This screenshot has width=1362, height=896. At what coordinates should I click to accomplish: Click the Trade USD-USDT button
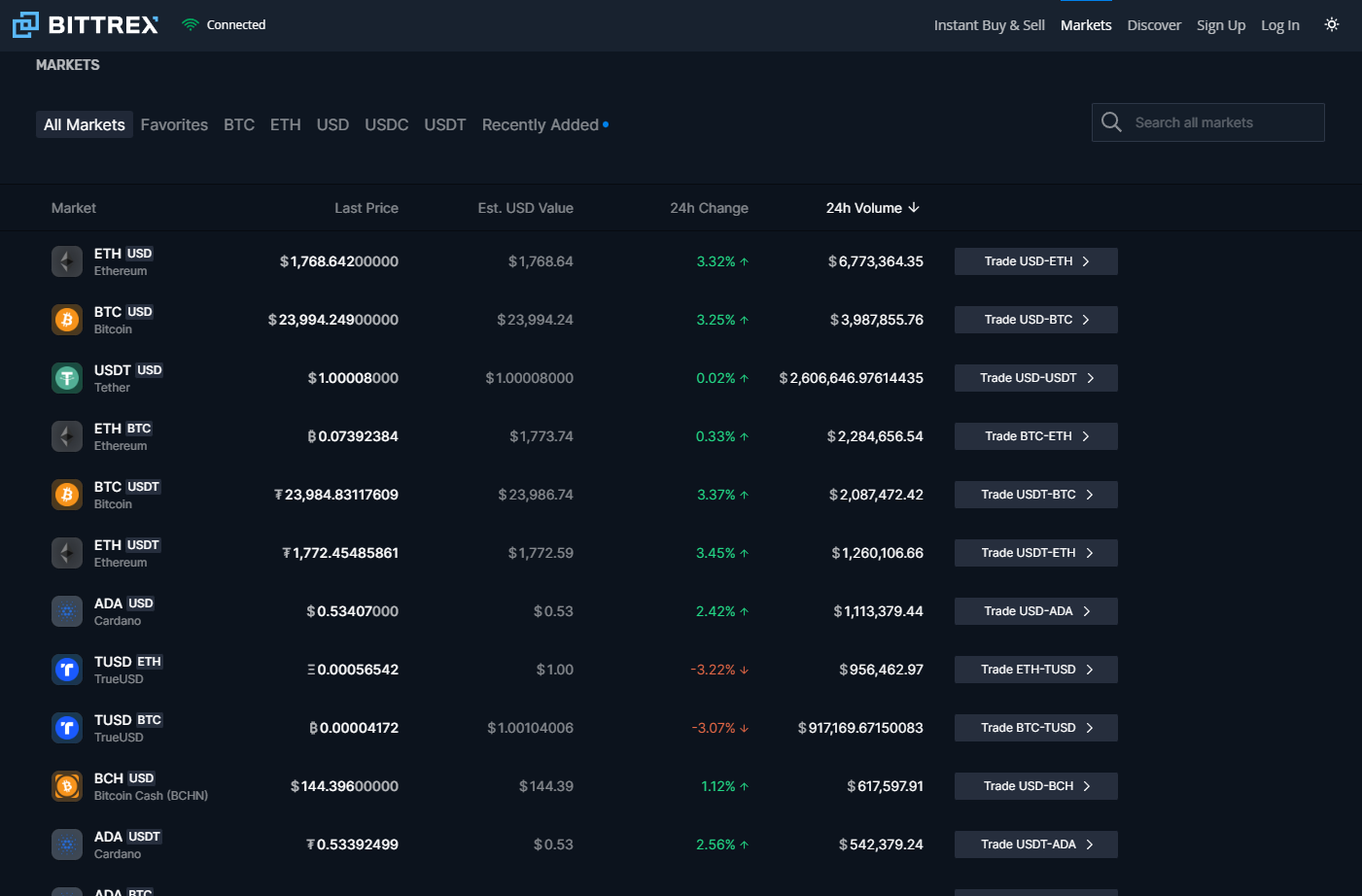(1036, 378)
